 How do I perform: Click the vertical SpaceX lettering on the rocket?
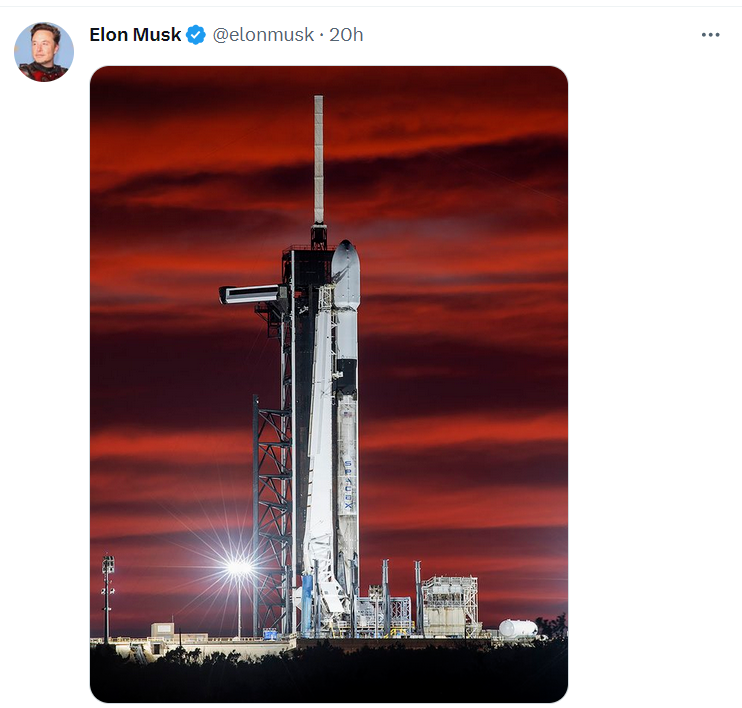tap(348, 487)
